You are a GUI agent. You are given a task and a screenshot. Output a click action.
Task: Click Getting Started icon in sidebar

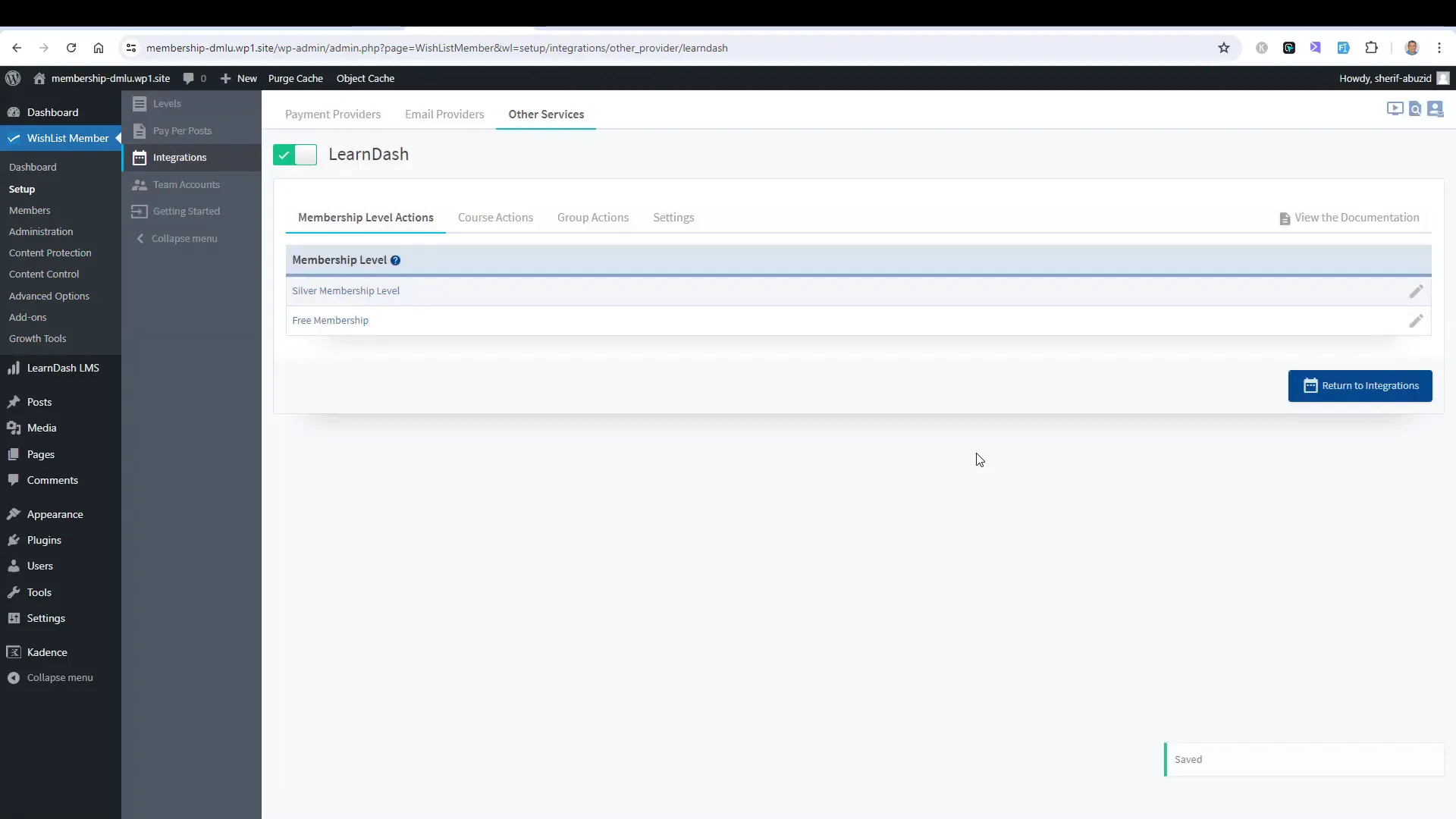pyautogui.click(x=141, y=211)
